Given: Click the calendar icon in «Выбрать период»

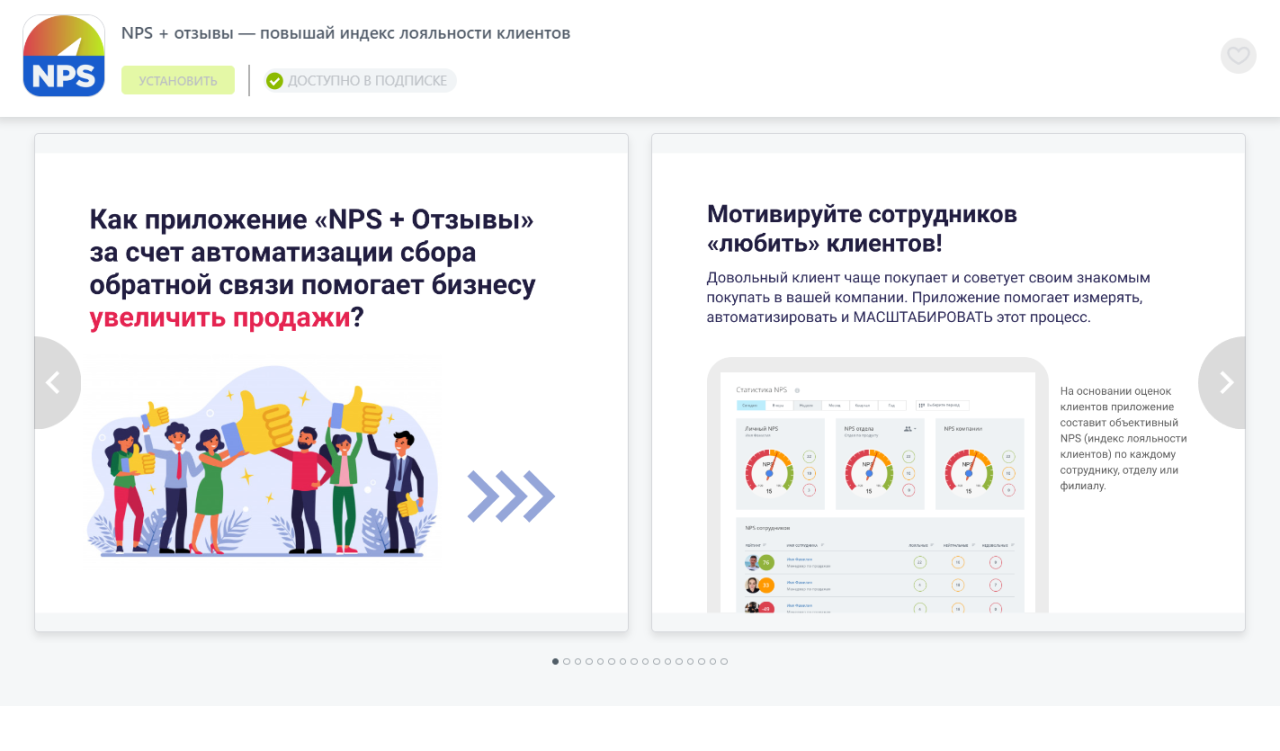Looking at the screenshot, I should click(924, 405).
